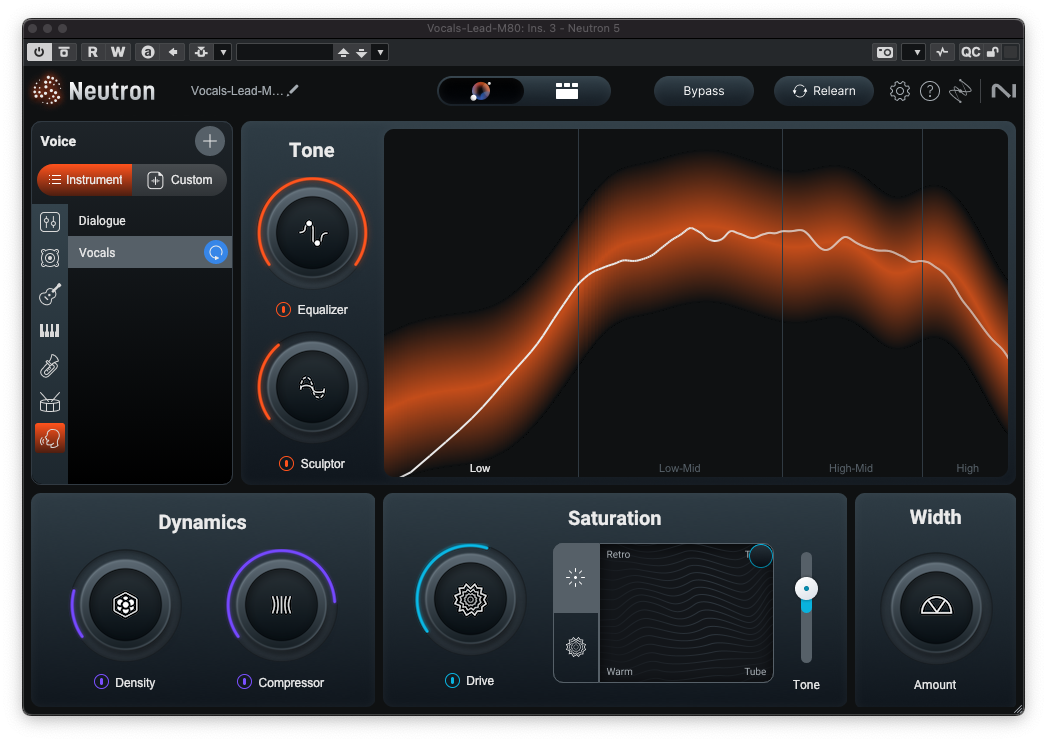The image size is (1047, 742).
Task: Open the dropdown beside the bypass icon
Action: [223, 51]
